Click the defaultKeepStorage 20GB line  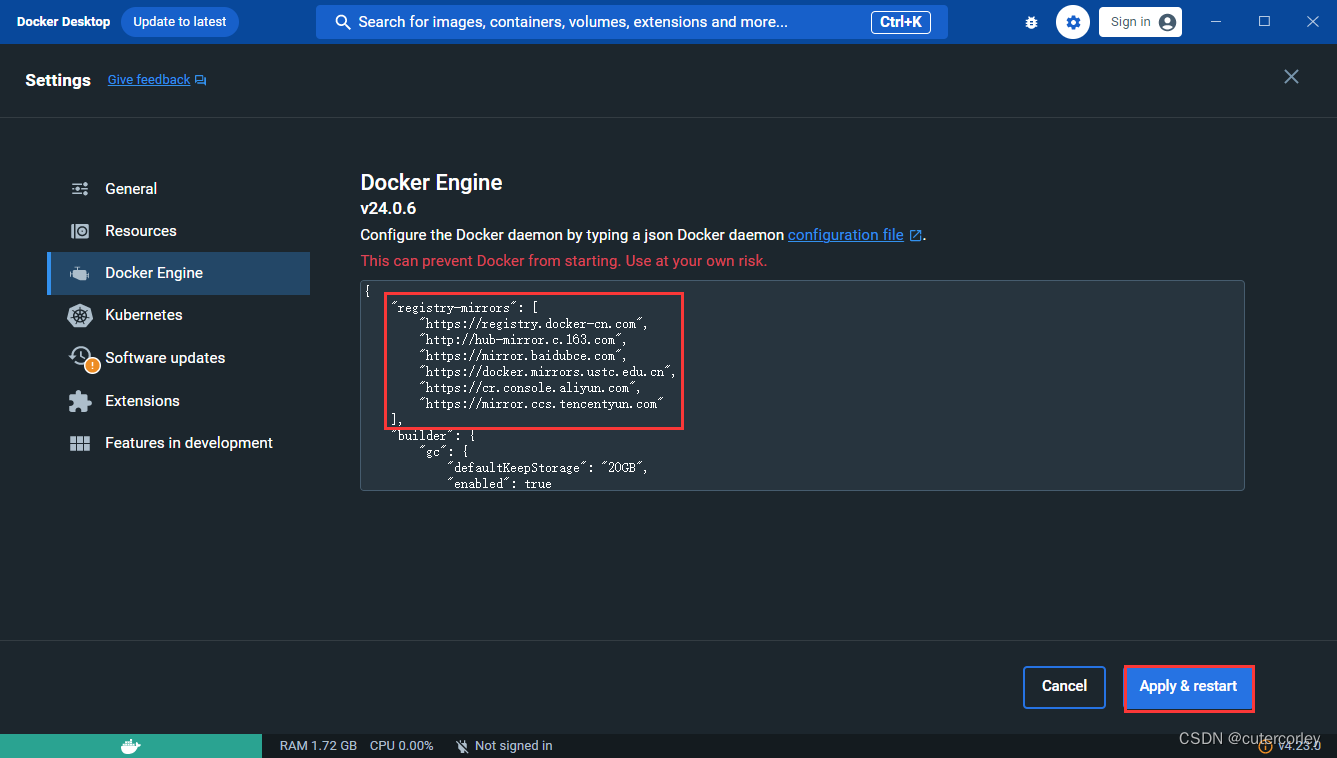coord(546,468)
